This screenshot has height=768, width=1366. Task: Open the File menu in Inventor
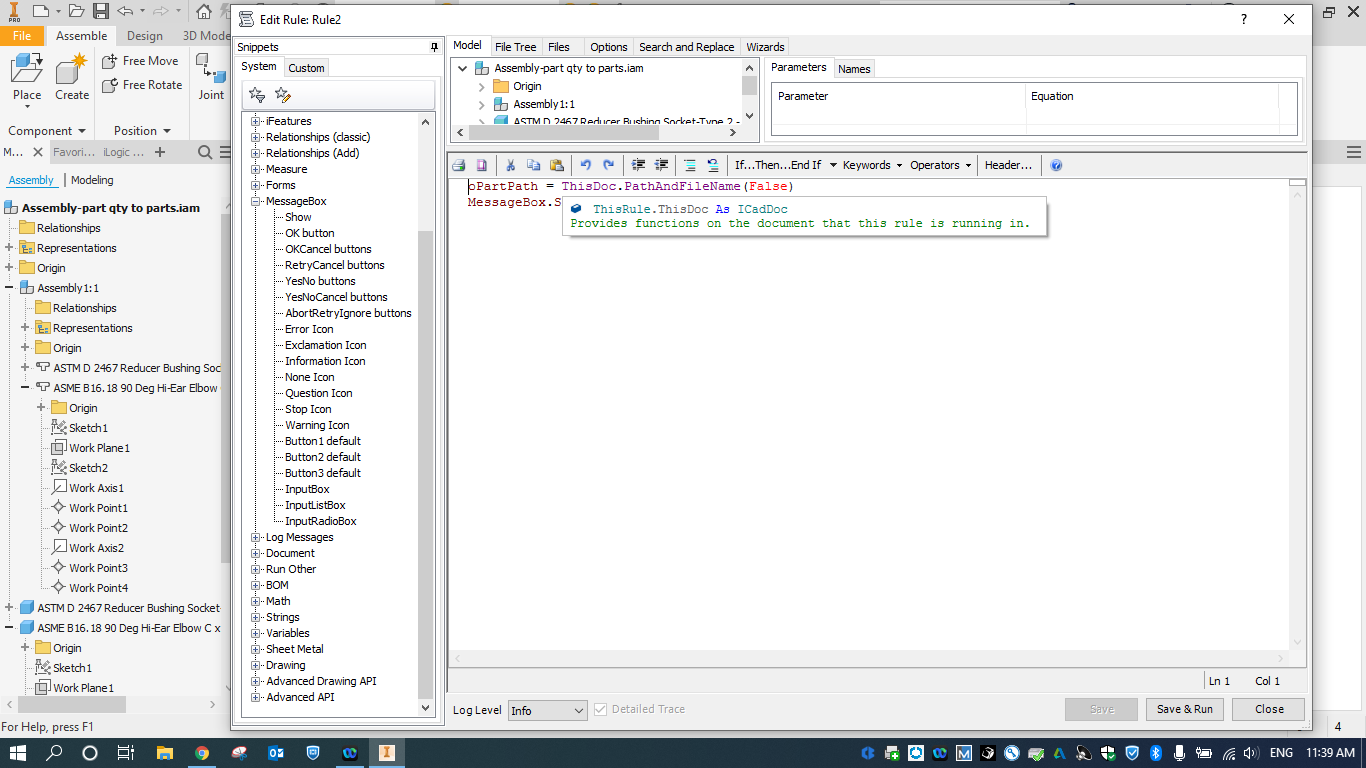click(22, 36)
